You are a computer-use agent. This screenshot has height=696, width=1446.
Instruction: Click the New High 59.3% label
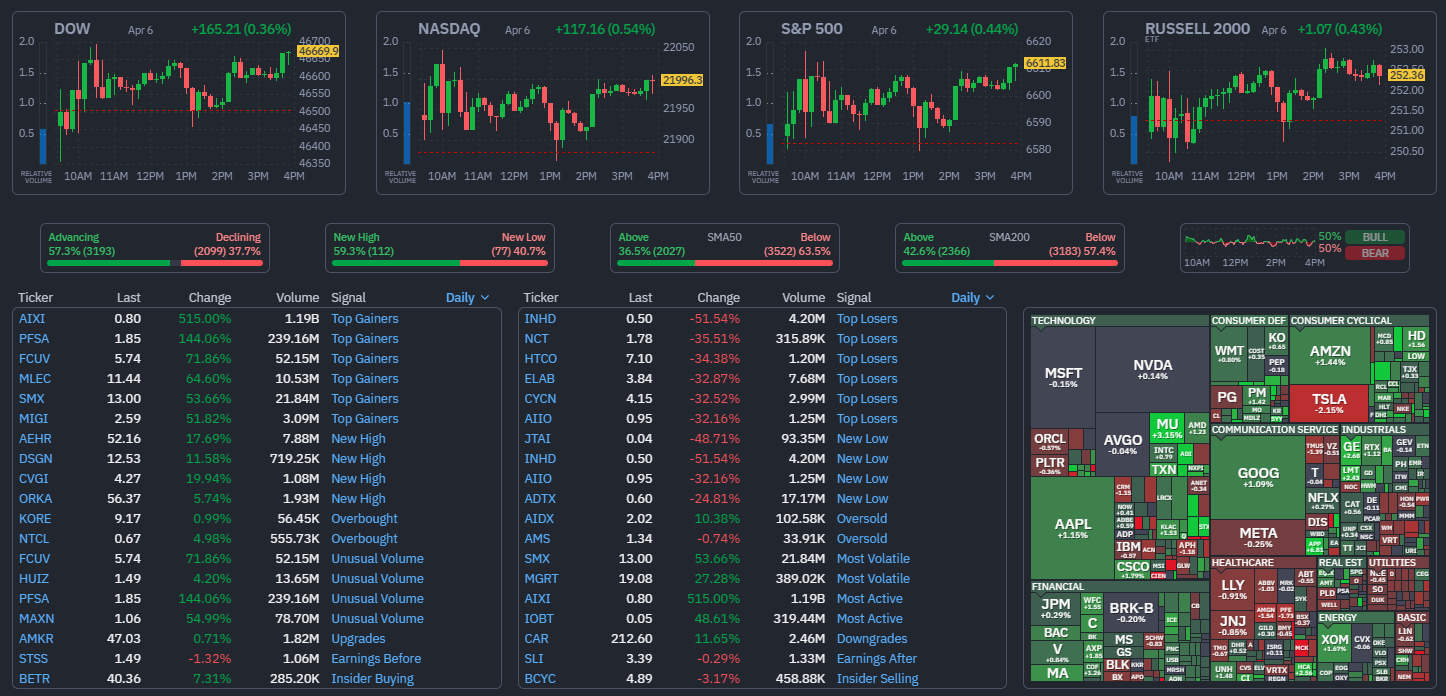[x=364, y=244]
